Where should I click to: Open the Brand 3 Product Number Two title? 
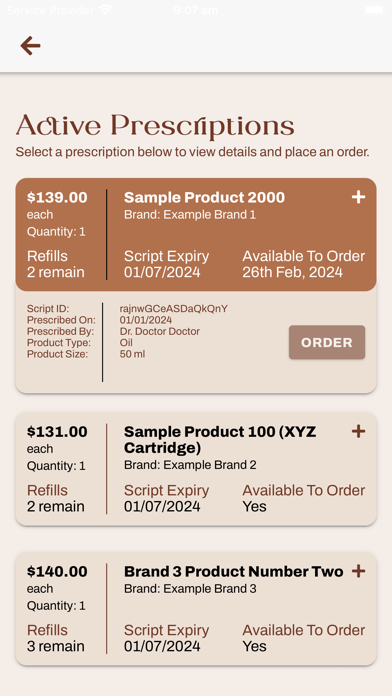click(234, 571)
